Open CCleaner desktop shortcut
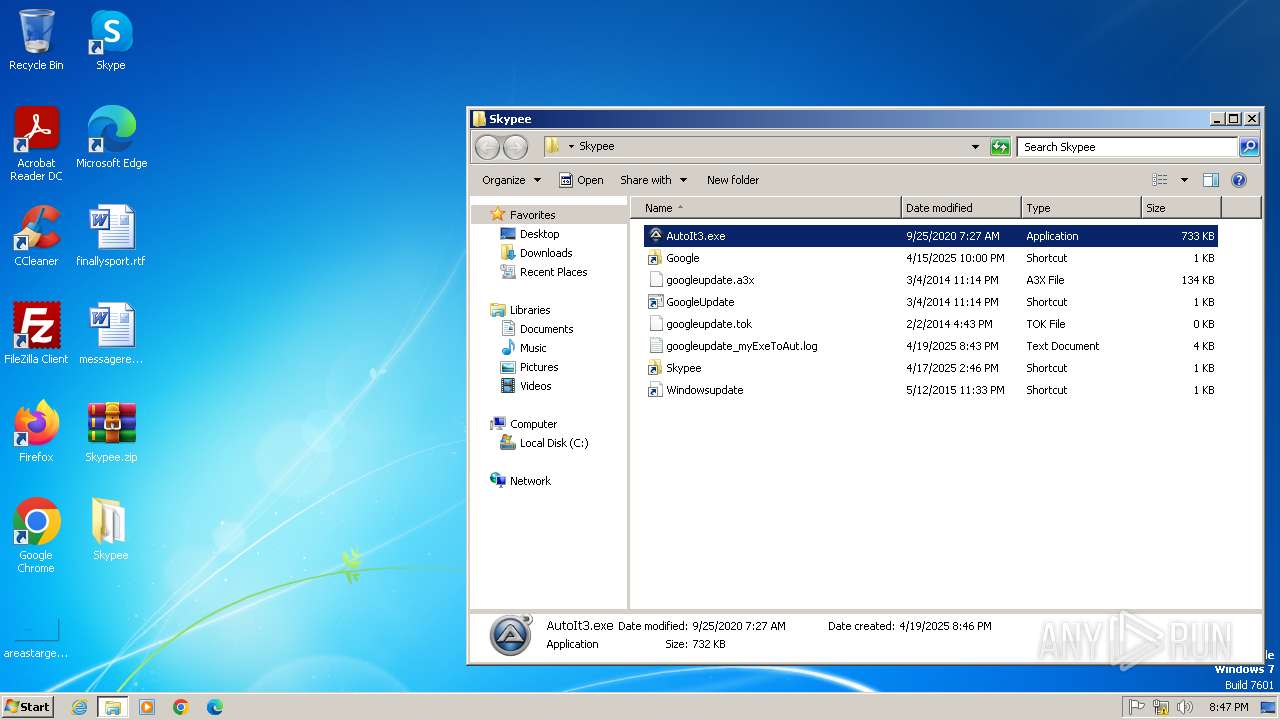1280x720 pixels. click(x=36, y=236)
